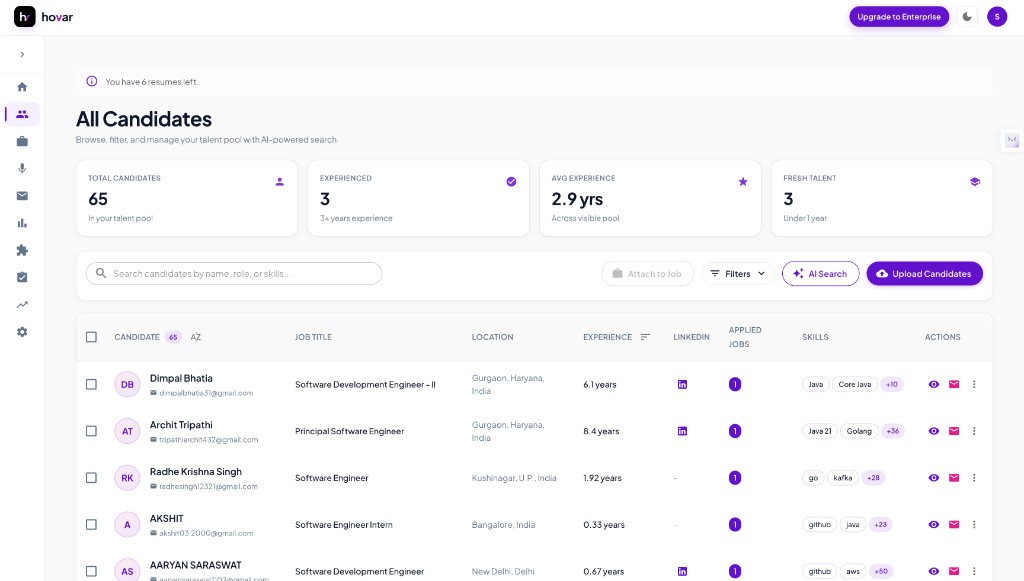Screen dimensions: 1024x581
Task: View Dimpal Bhatia with eye icon
Action: [933, 385]
